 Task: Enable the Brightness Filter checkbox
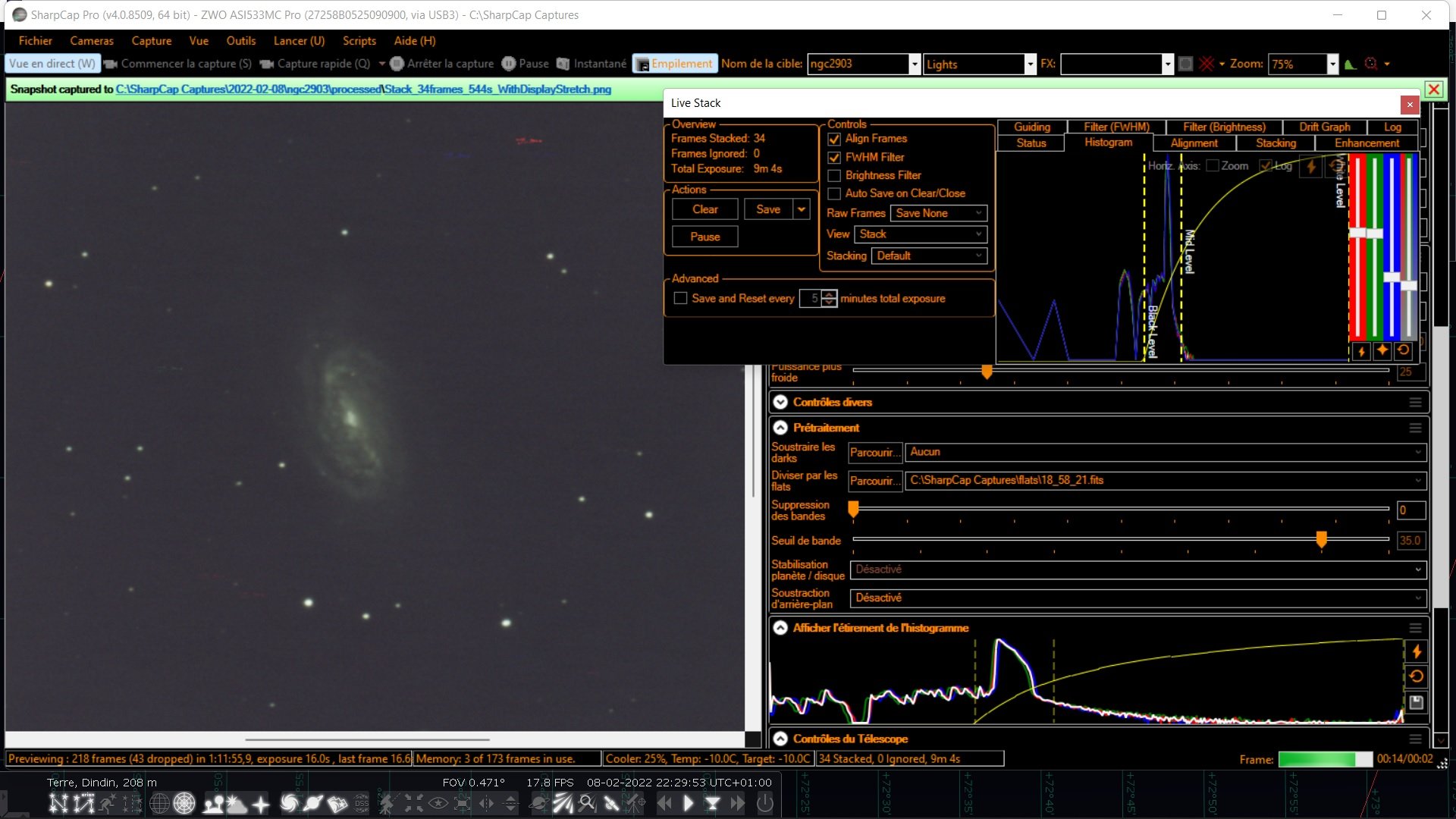coord(834,175)
